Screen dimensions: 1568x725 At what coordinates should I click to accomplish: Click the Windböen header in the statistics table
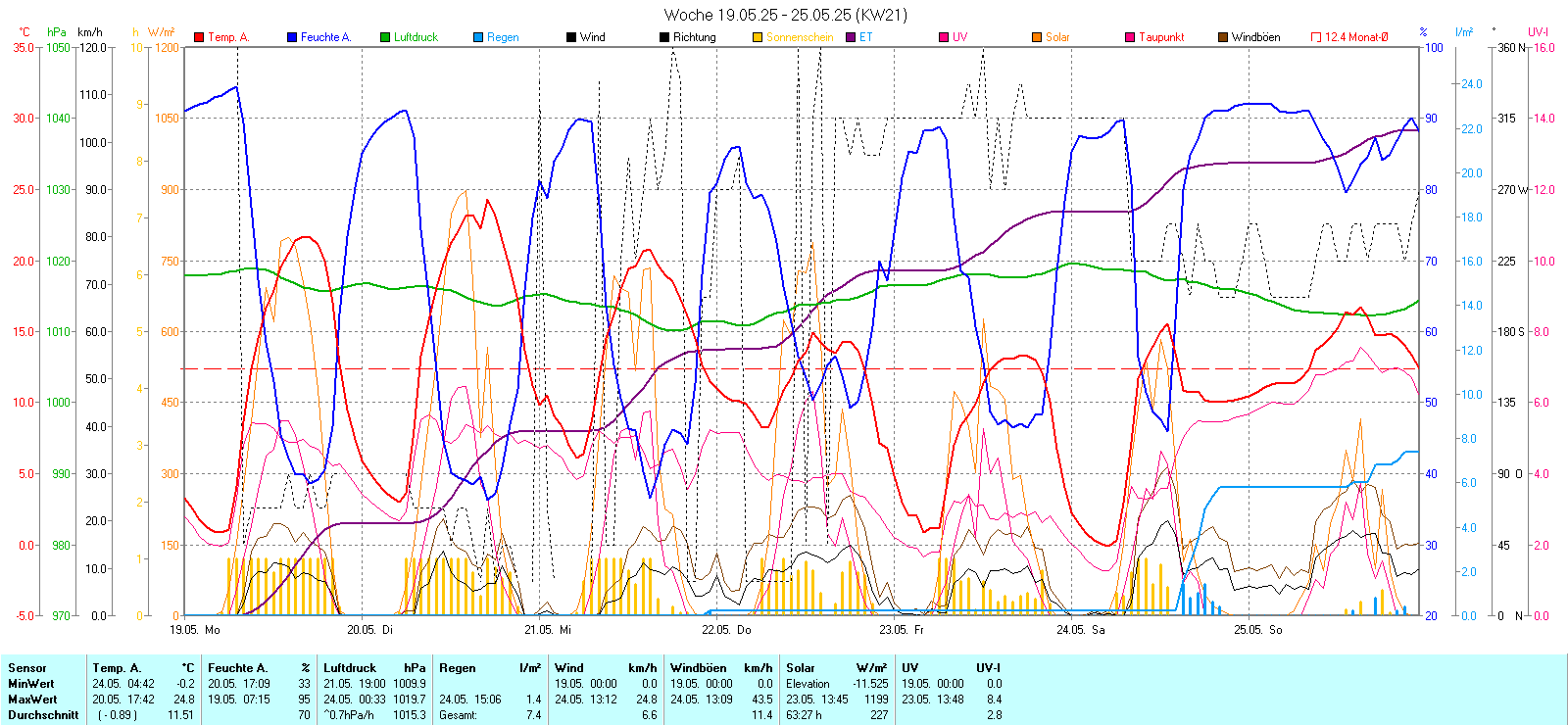699,668
